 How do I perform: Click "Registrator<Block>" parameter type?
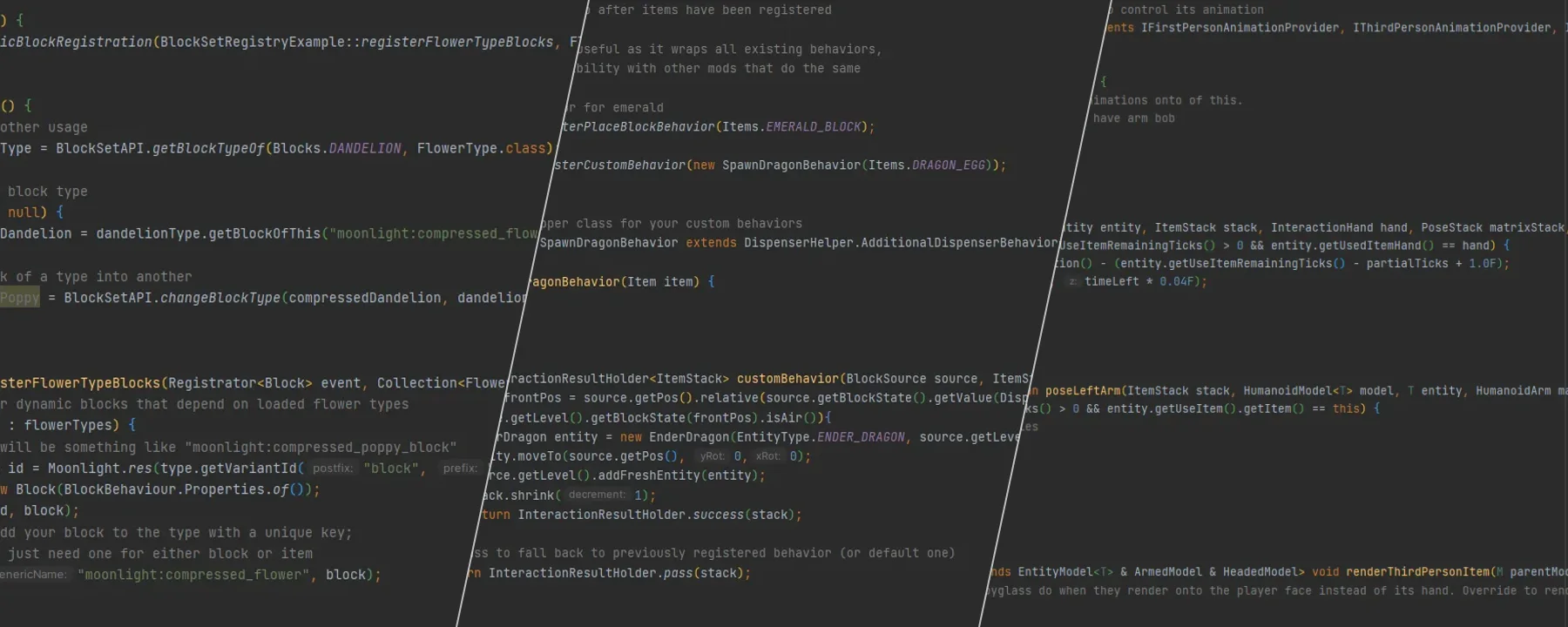point(240,383)
